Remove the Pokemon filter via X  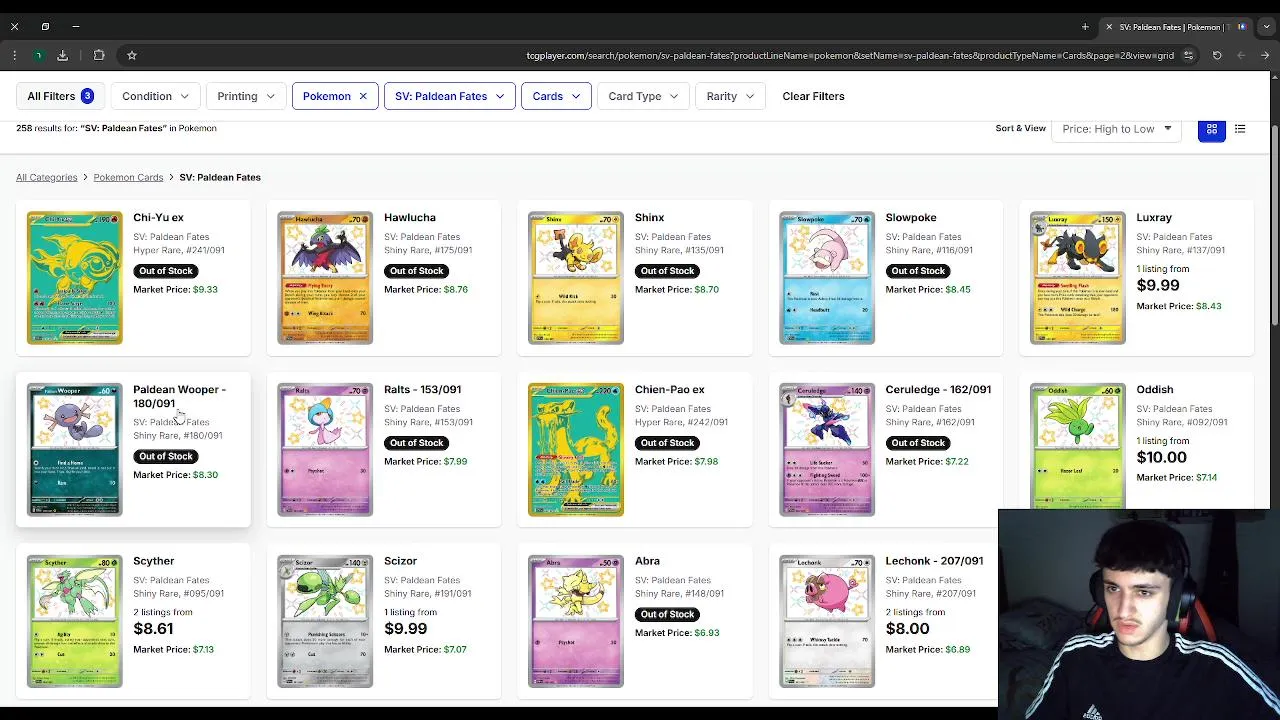363,96
